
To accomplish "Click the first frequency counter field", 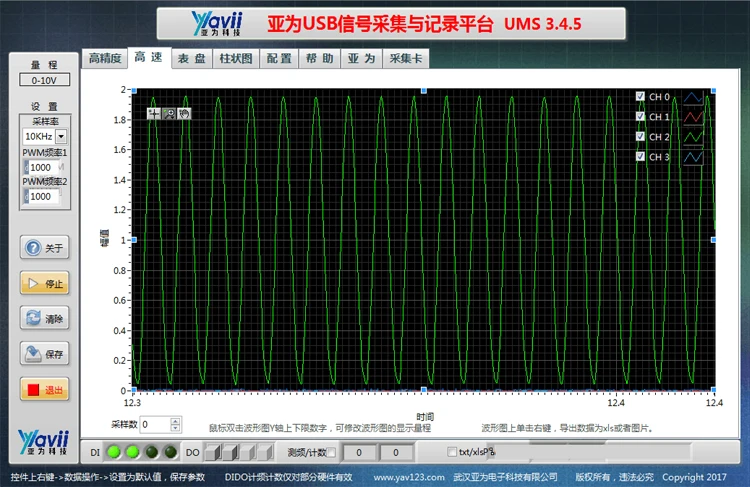I will point(359,453).
